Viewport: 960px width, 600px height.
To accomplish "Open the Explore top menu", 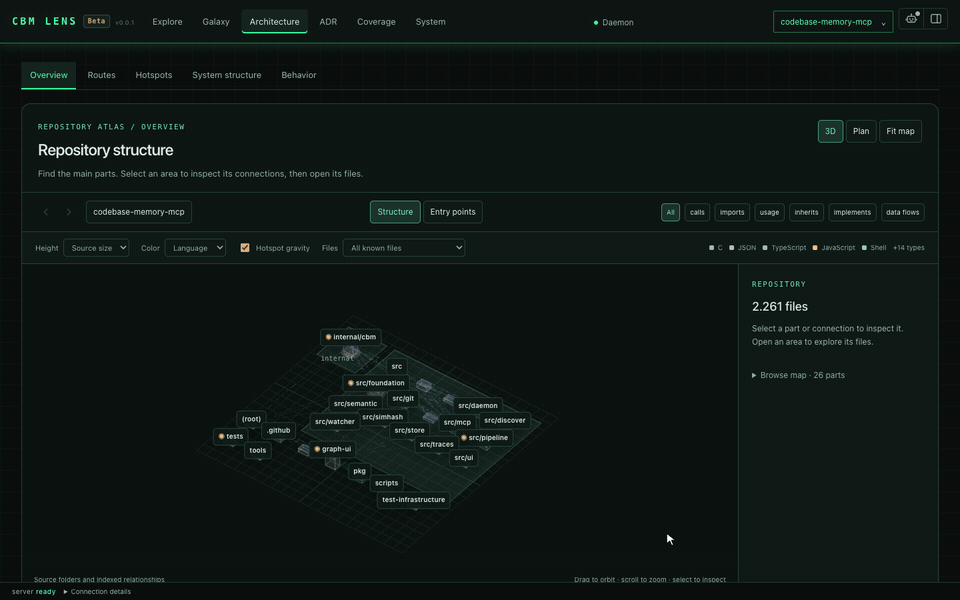I will pyautogui.click(x=167, y=21).
